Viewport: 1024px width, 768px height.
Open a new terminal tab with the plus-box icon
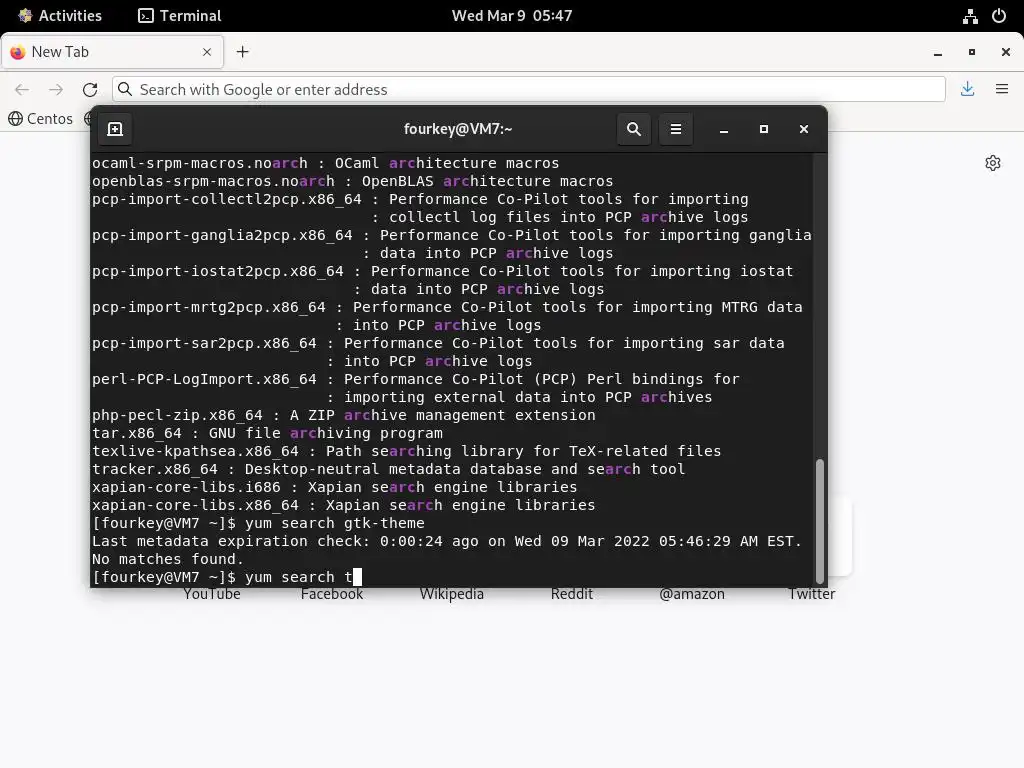pyautogui.click(x=115, y=129)
